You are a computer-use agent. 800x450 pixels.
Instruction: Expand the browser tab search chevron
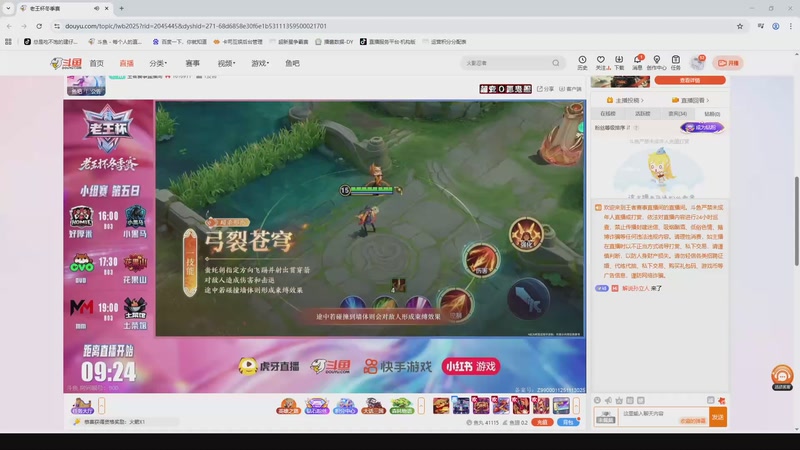coord(8,8)
